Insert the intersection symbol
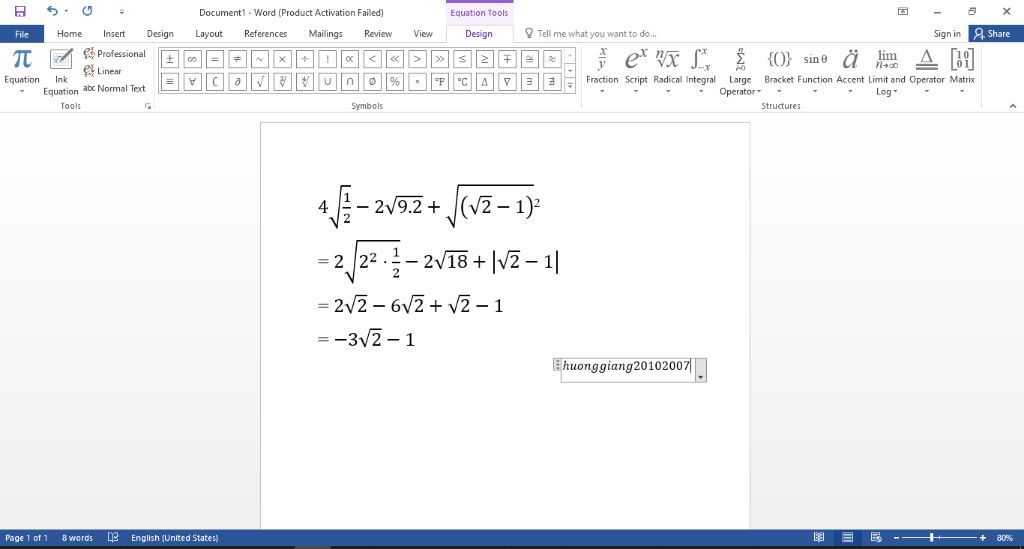The image size is (1024, 549). pyautogui.click(x=349, y=82)
